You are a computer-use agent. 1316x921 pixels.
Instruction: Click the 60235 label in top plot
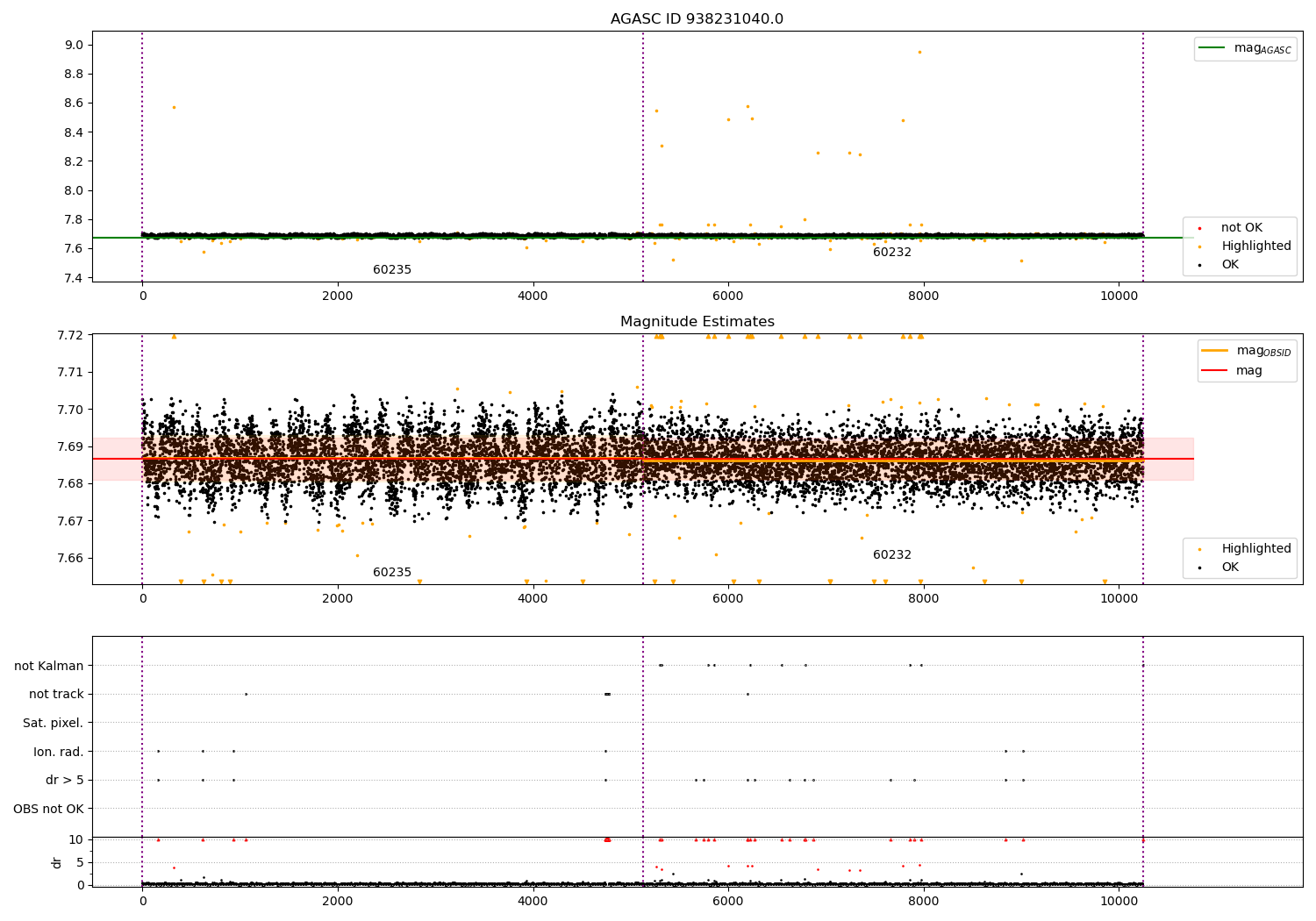(392, 270)
